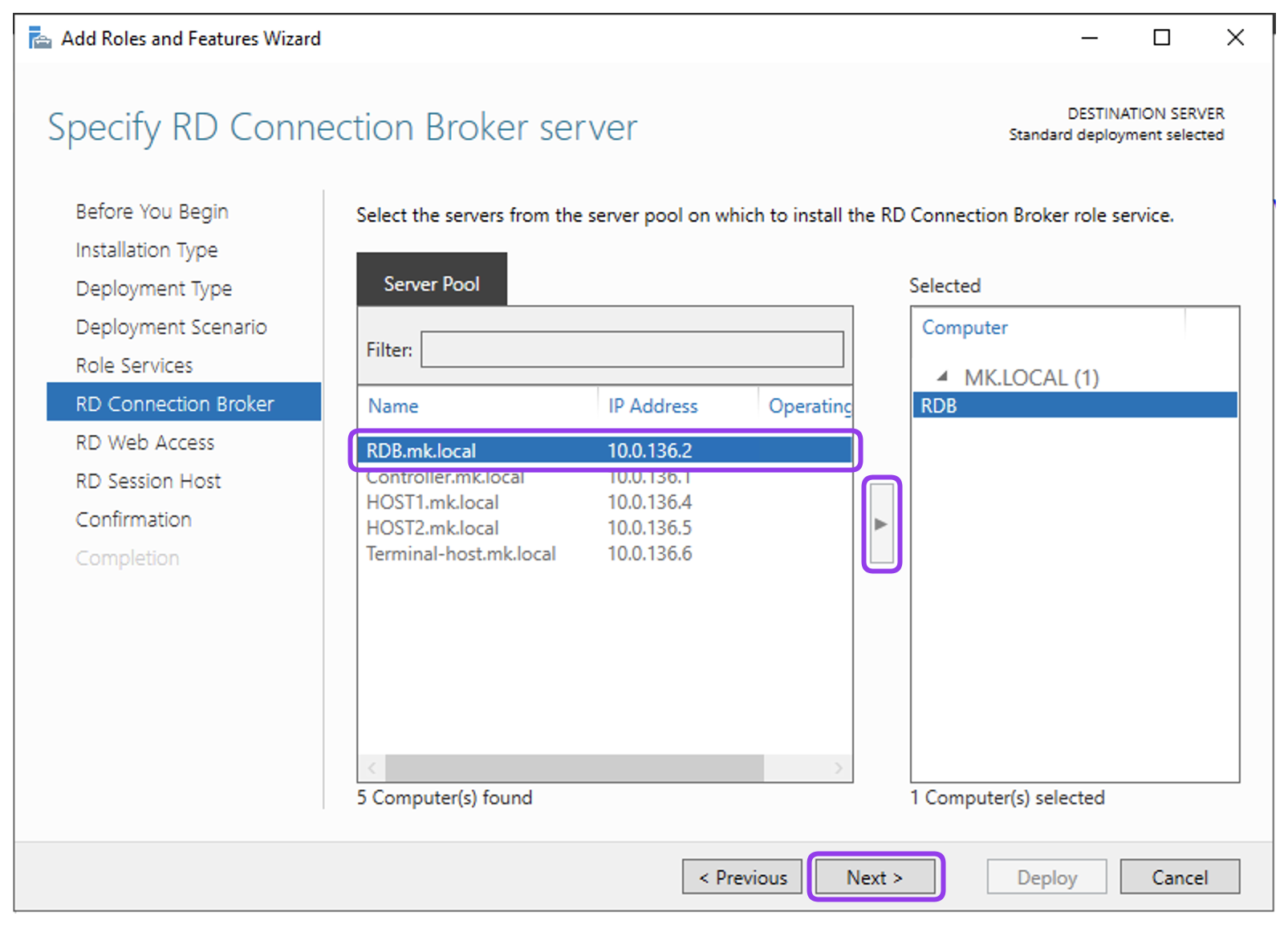Open the Confirmation step

click(133, 520)
